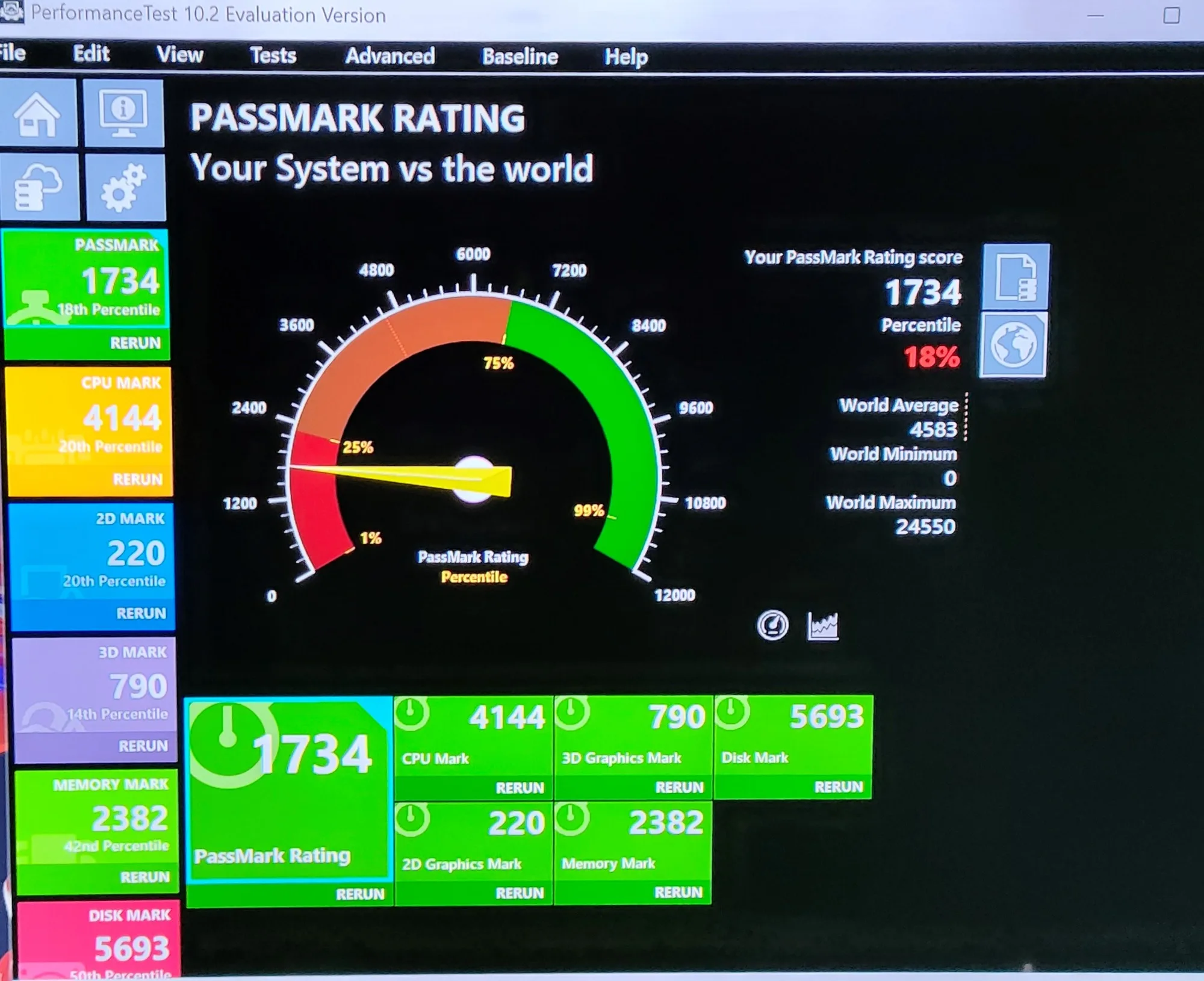Image resolution: width=1204 pixels, height=981 pixels.
Task: Click RERUN under the Memory Mark tile
Action: (x=678, y=893)
